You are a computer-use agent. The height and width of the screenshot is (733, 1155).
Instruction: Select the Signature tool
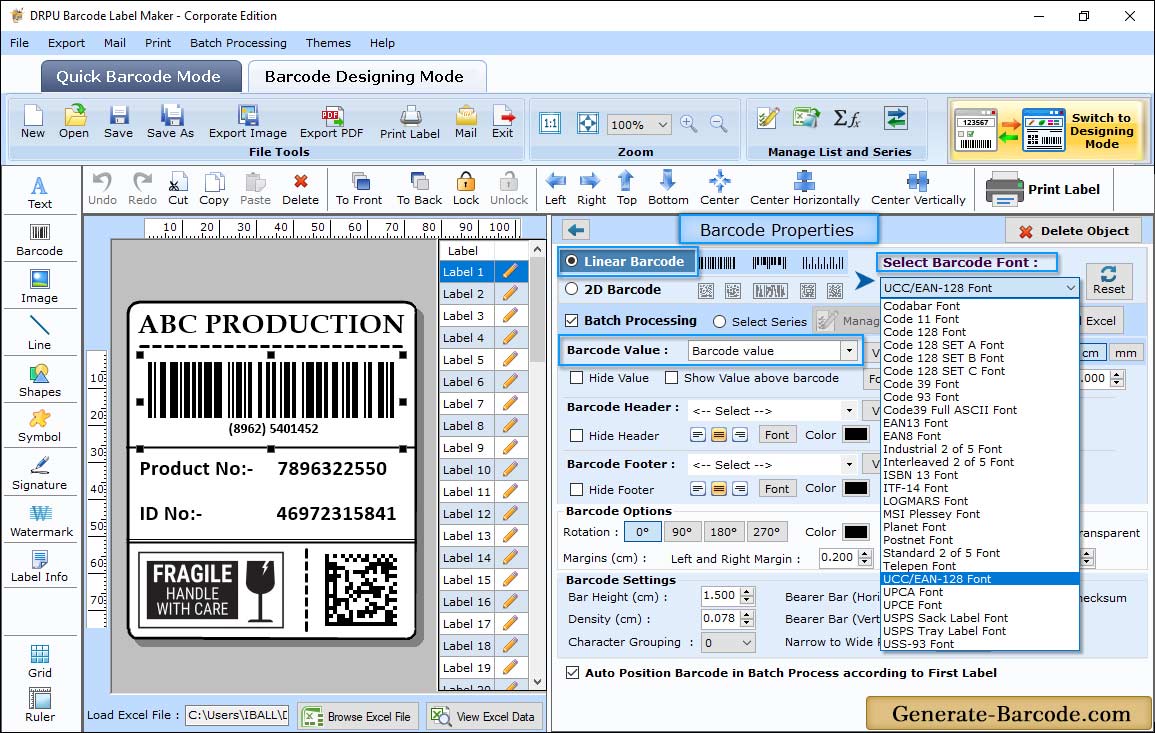pos(40,474)
